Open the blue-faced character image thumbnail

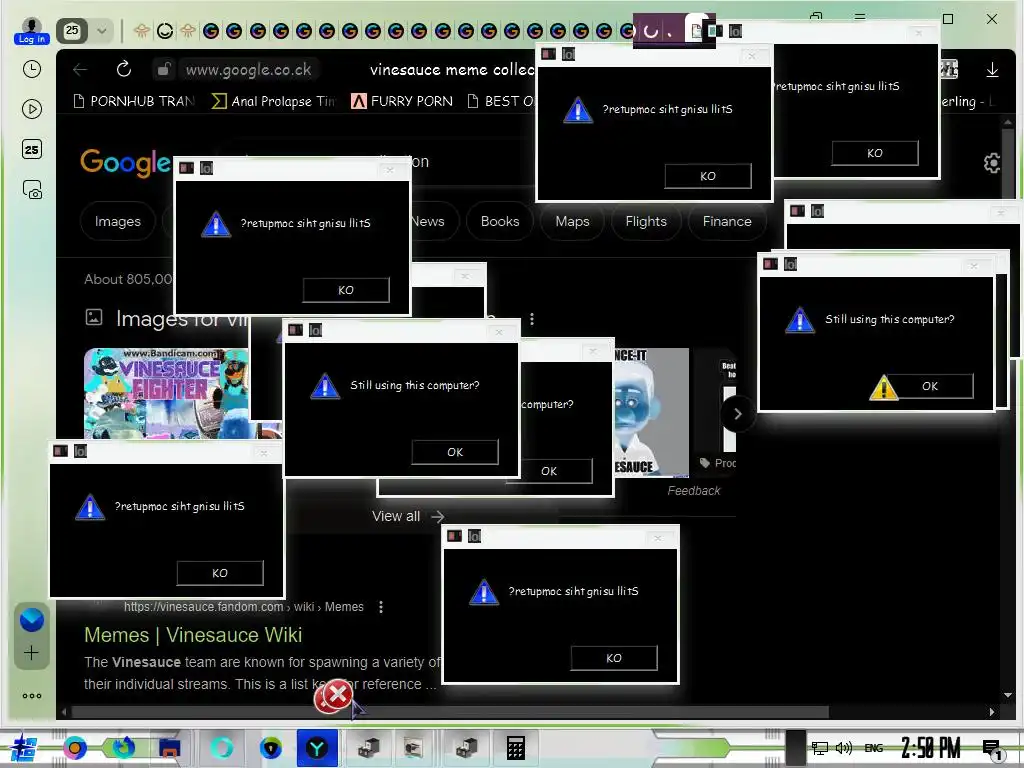tap(652, 412)
